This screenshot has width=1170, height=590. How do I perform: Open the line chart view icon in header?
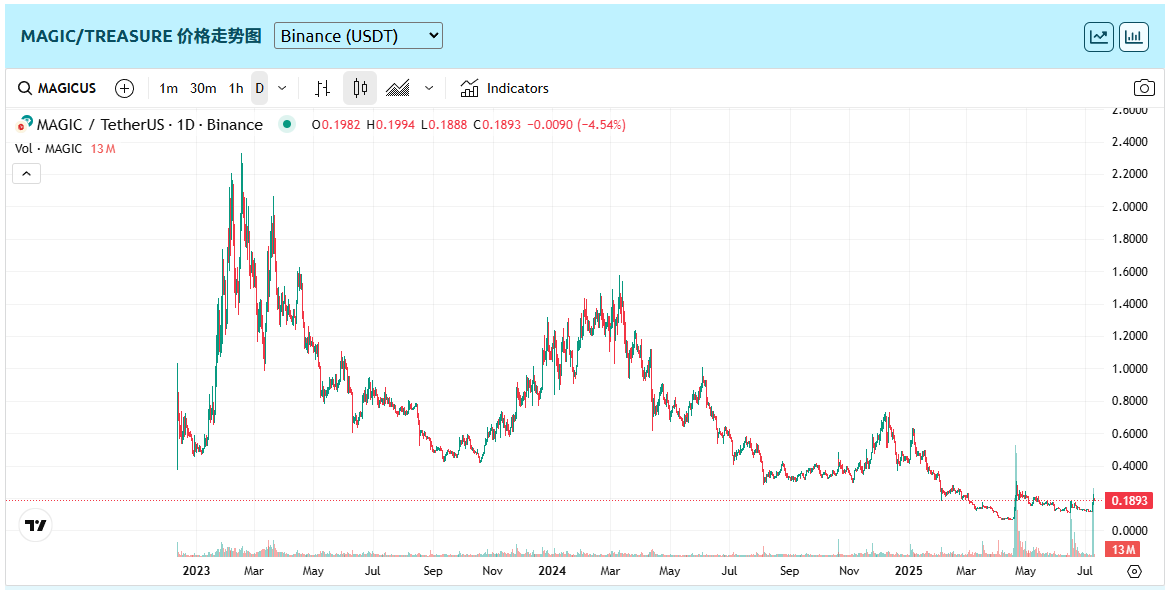pyautogui.click(x=1098, y=37)
